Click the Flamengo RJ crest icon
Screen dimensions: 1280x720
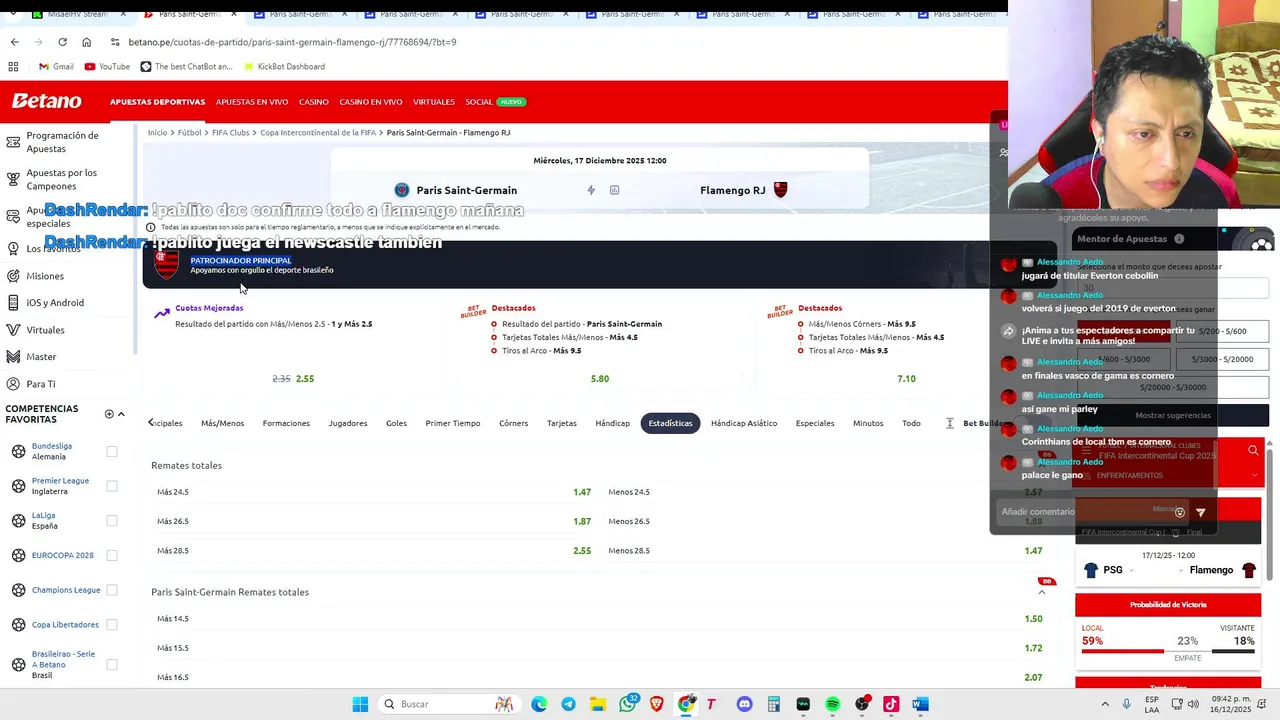tap(781, 190)
